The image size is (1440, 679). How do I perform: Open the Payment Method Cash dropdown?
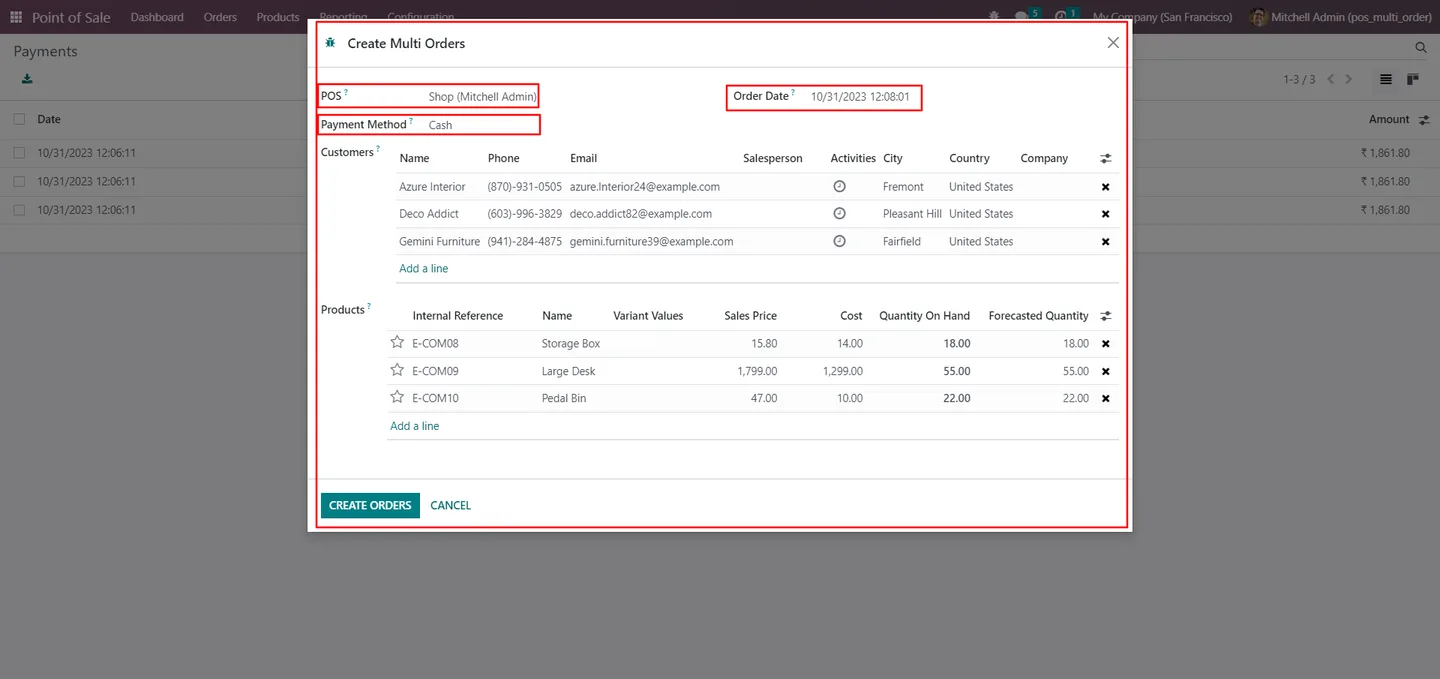(x=483, y=125)
